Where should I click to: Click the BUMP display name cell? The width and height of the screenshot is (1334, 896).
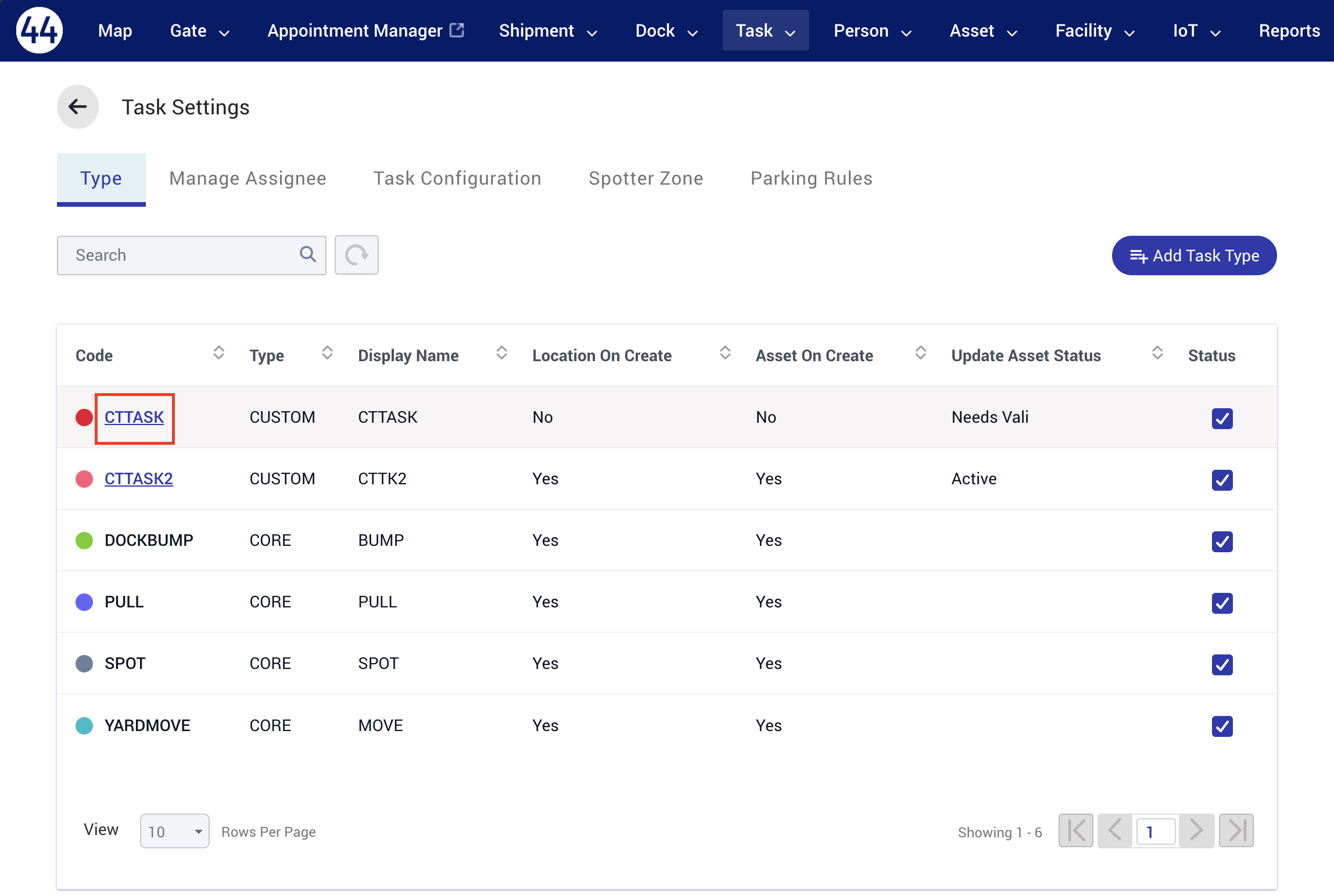click(381, 541)
